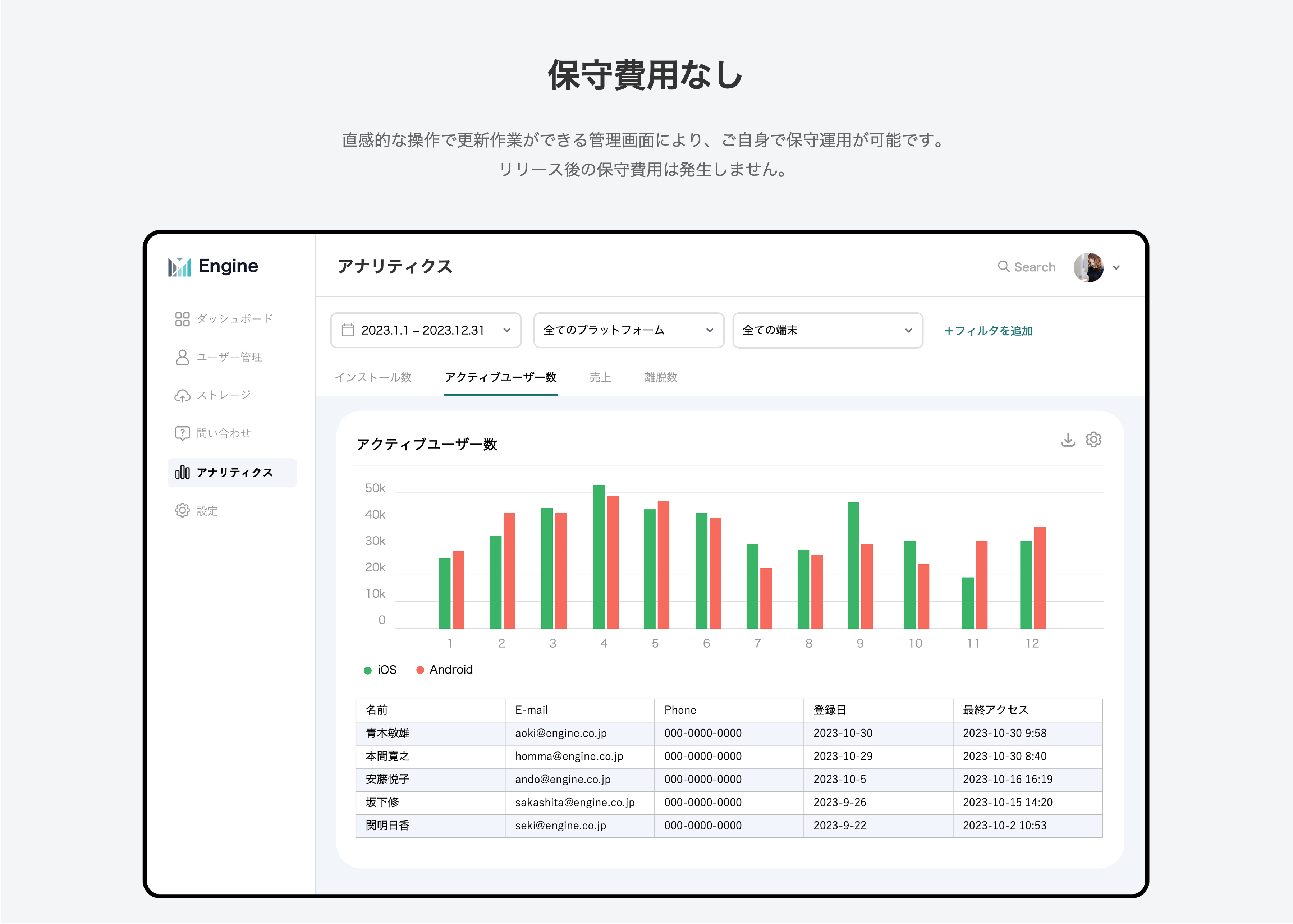Click the 2023-10-16 16:19 last access cell
Screen dimensions: 1293x924
coord(1028,780)
